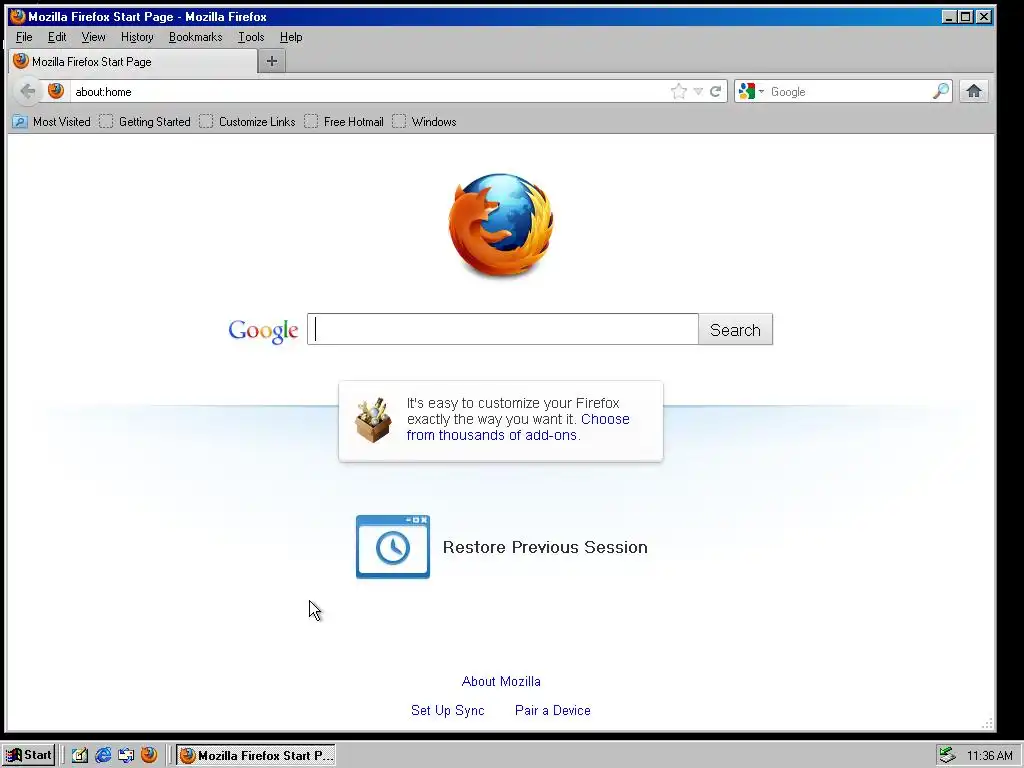This screenshot has width=1024, height=768.
Task: Open the search engine selector dropdown
Action: click(x=751, y=91)
